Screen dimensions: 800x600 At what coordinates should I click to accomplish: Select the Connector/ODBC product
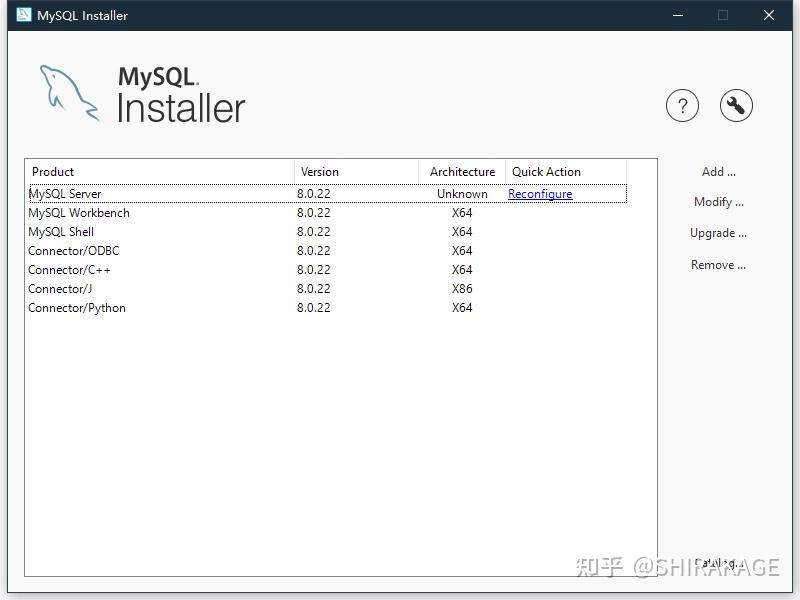[x=150, y=251]
